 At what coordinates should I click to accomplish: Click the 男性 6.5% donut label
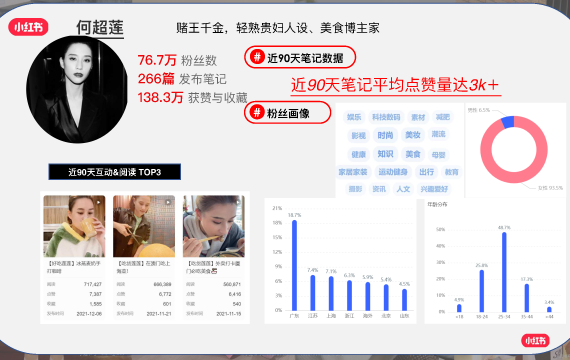(x=479, y=110)
